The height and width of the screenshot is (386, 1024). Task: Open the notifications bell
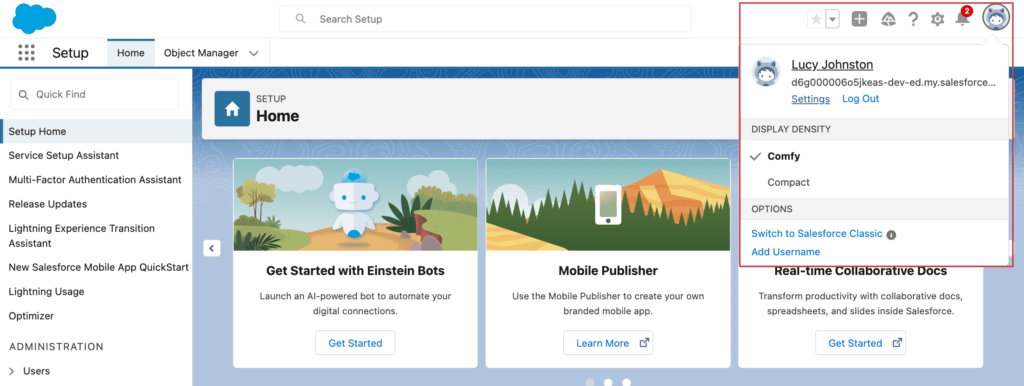click(962, 19)
